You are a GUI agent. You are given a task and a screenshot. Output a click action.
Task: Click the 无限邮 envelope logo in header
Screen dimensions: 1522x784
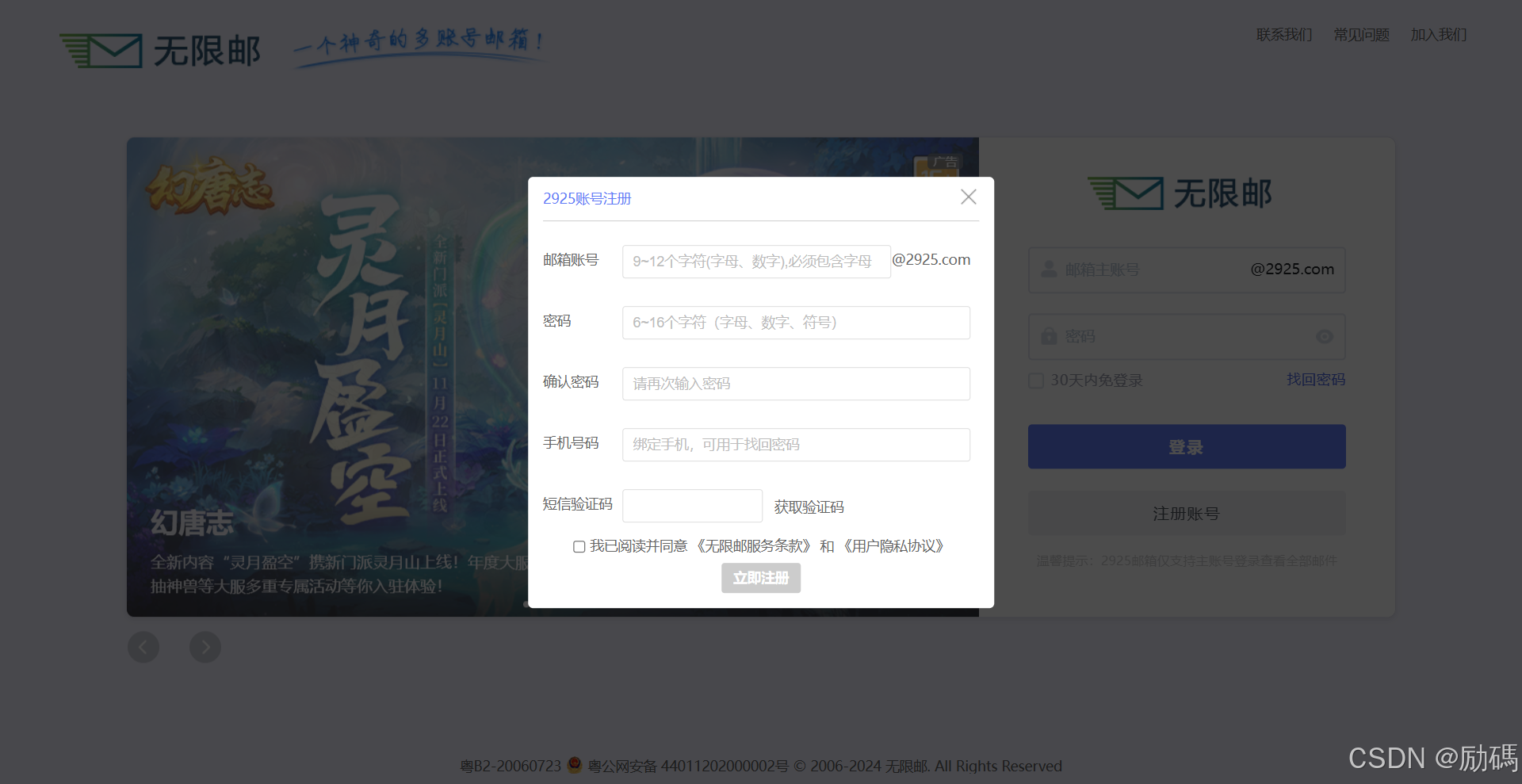point(160,51)
